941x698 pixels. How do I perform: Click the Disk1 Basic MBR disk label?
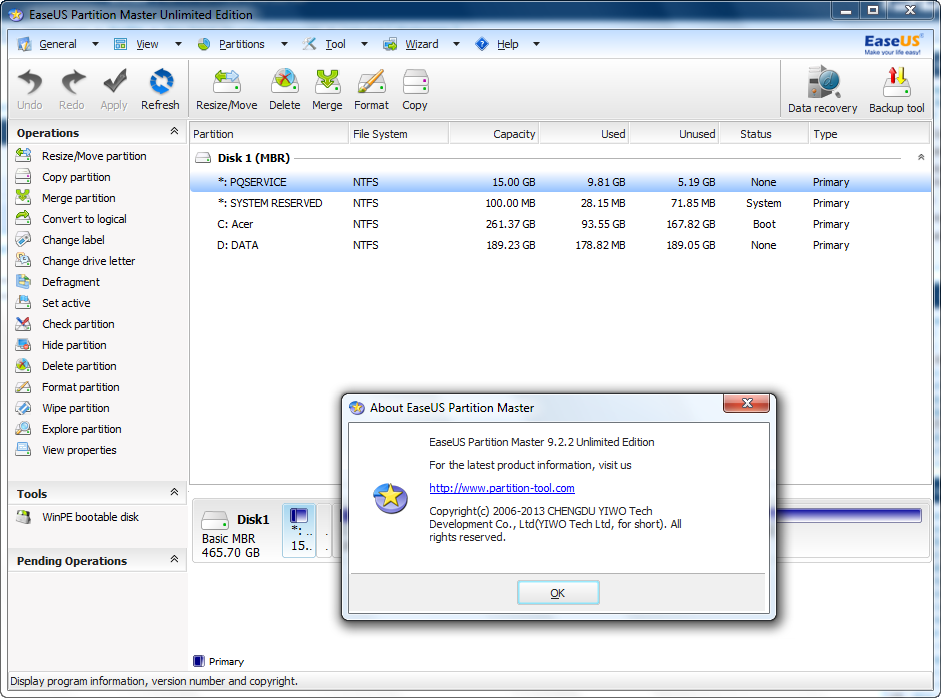click(235, 535)
